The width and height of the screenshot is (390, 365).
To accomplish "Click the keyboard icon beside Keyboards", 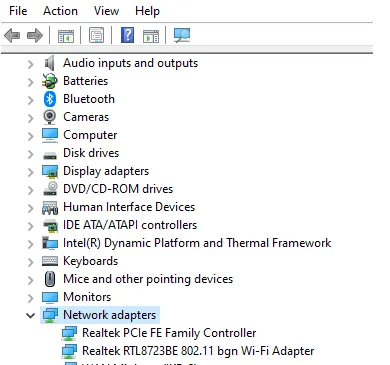I will (x=50, y=261).
